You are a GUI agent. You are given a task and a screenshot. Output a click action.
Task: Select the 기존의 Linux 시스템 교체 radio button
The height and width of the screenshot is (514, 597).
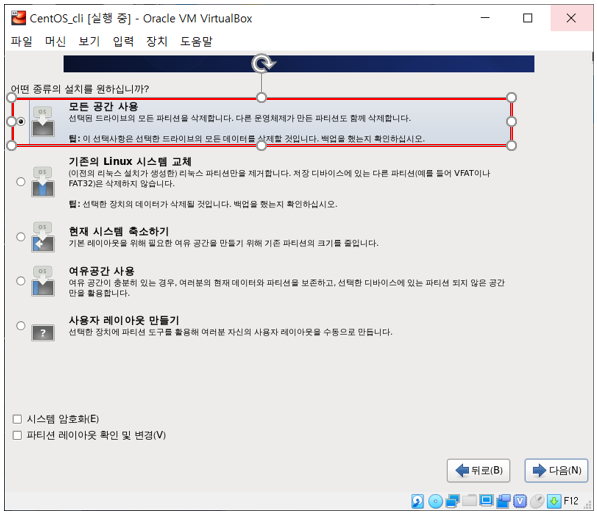point(21,181)
